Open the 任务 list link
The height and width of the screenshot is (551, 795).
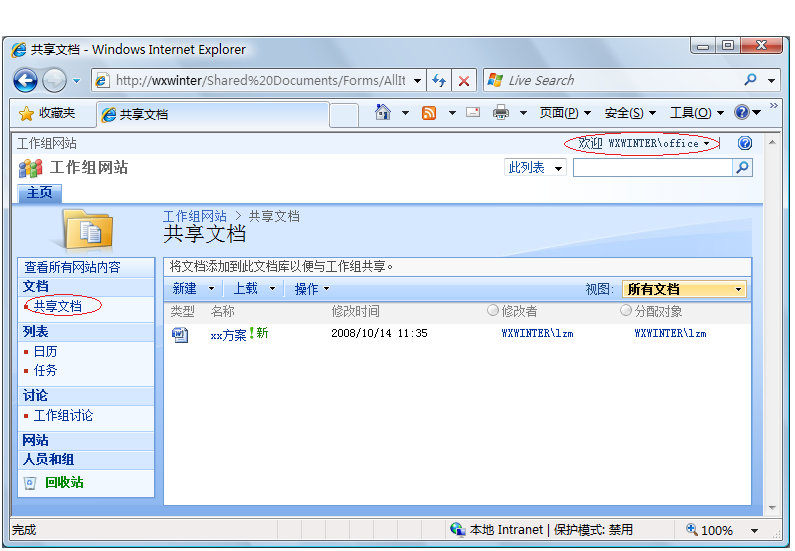coord(46,371)
